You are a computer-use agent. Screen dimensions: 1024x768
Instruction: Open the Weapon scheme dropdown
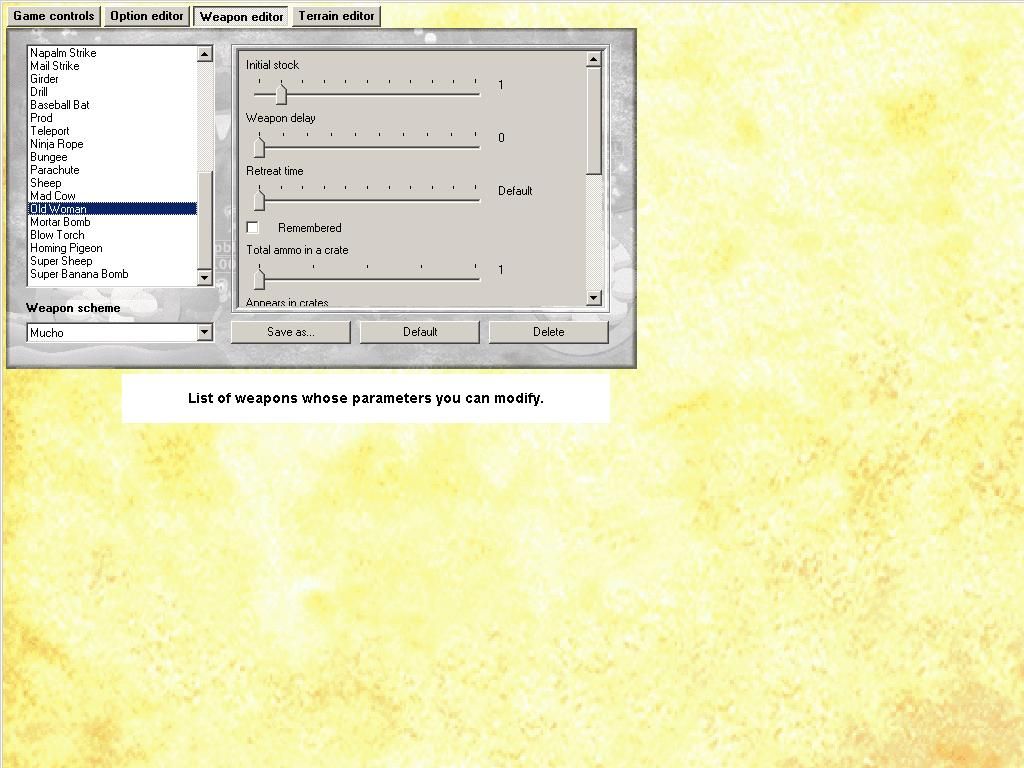pyautogui.click(x=204, y=332)
